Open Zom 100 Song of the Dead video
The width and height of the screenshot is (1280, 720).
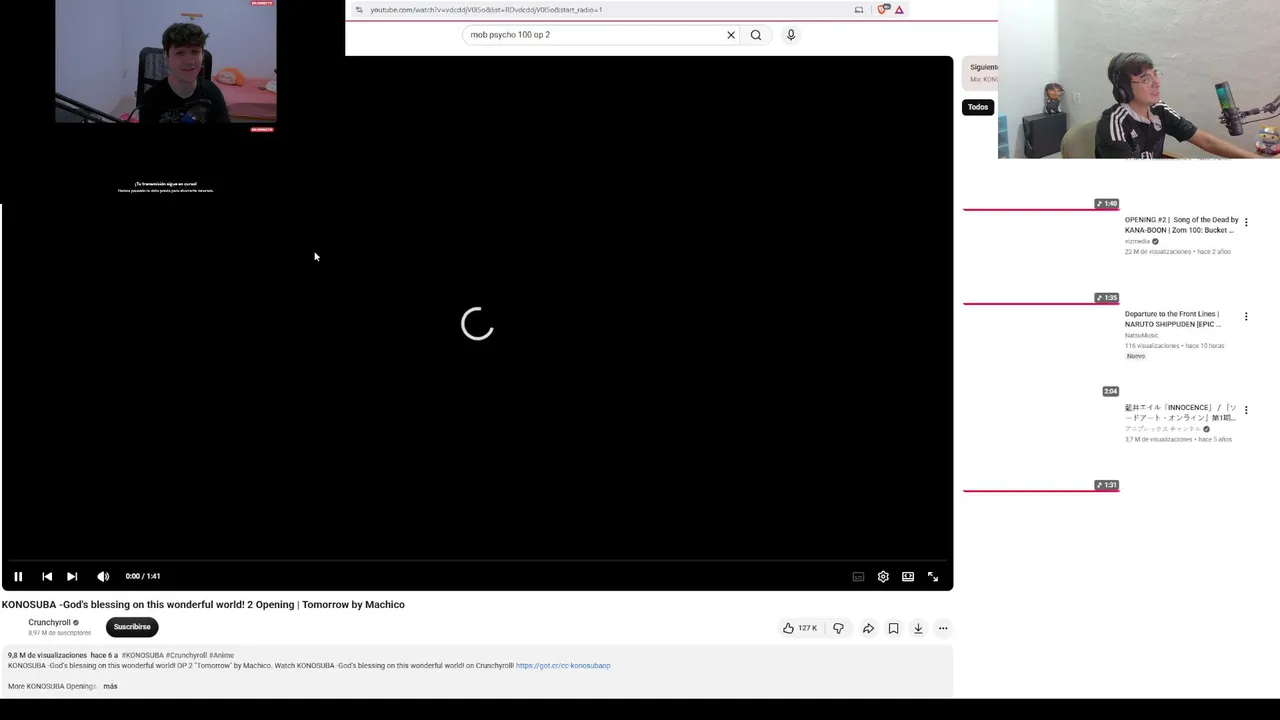tap(1181, 225)
